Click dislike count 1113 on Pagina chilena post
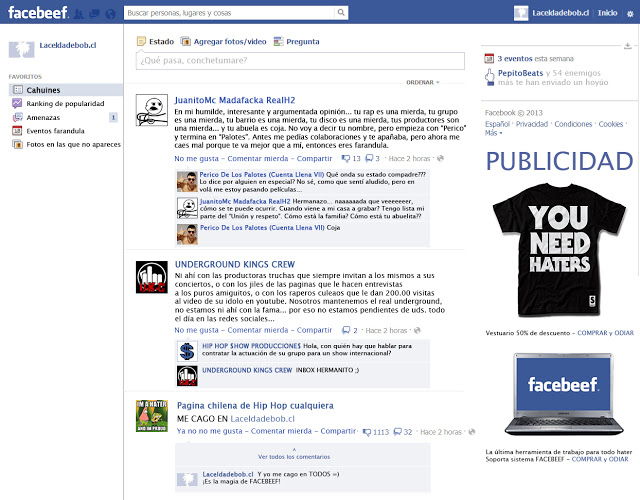Viewport: 640px width, 500px height. [x=376, y=432]
